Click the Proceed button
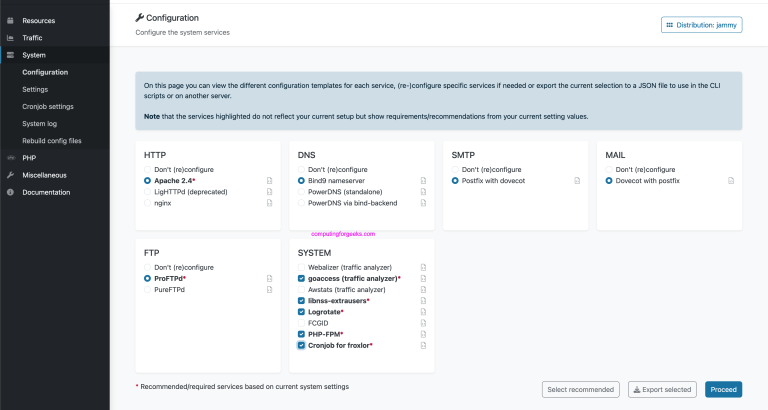Screen dimensions: 768x410 pos(723,389)
